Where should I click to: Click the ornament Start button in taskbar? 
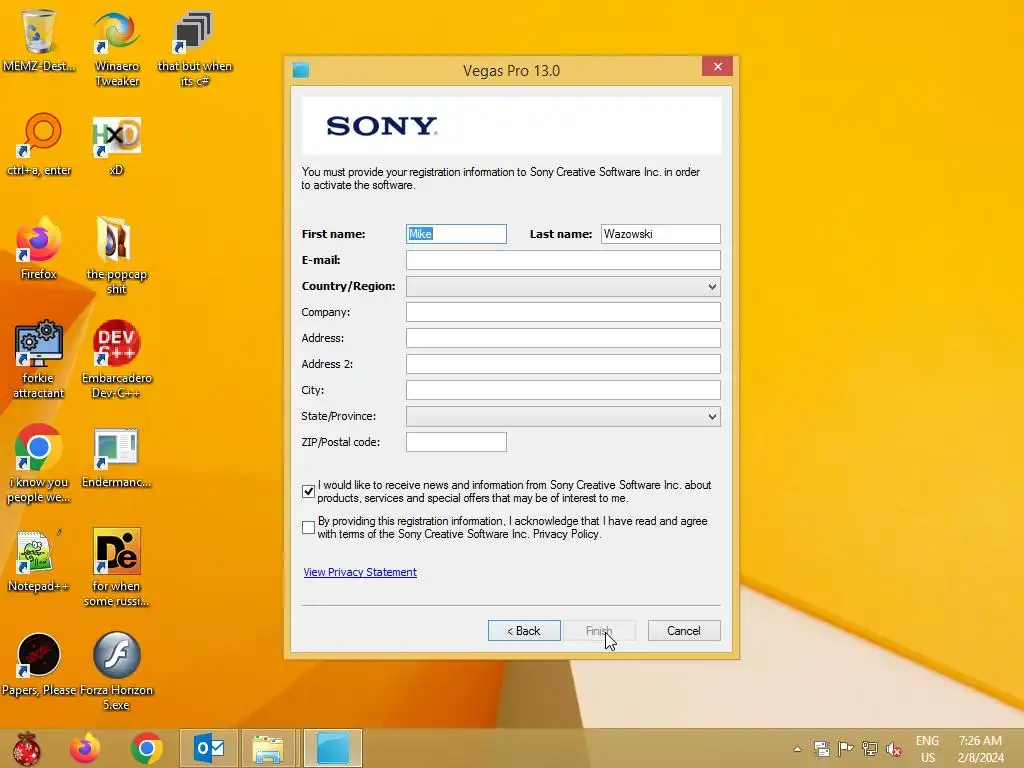[x=27, y=748]
